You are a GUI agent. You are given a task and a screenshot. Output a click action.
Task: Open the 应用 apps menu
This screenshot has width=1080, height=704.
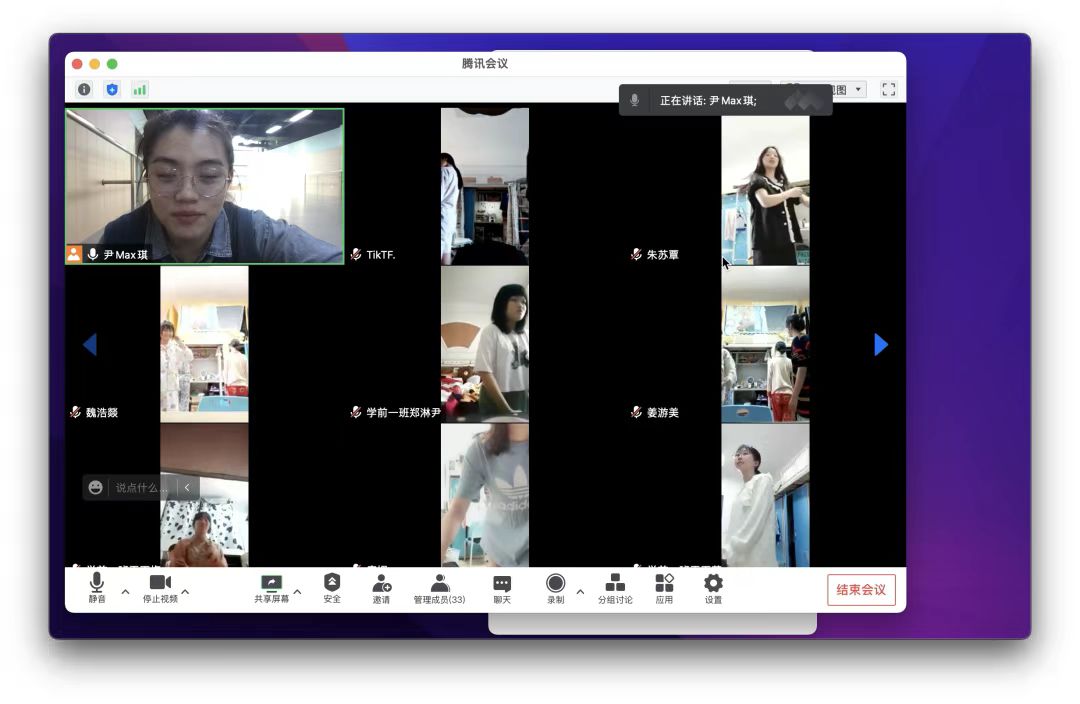(x=664, y=588)
